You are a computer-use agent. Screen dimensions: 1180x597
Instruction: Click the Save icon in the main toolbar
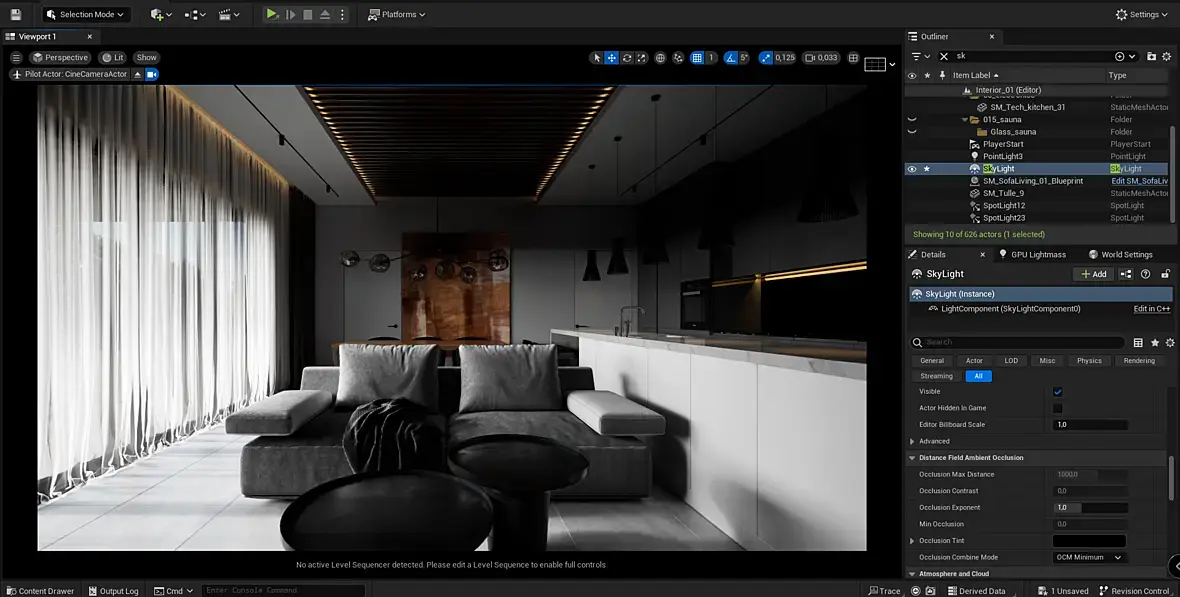[16, 14]
